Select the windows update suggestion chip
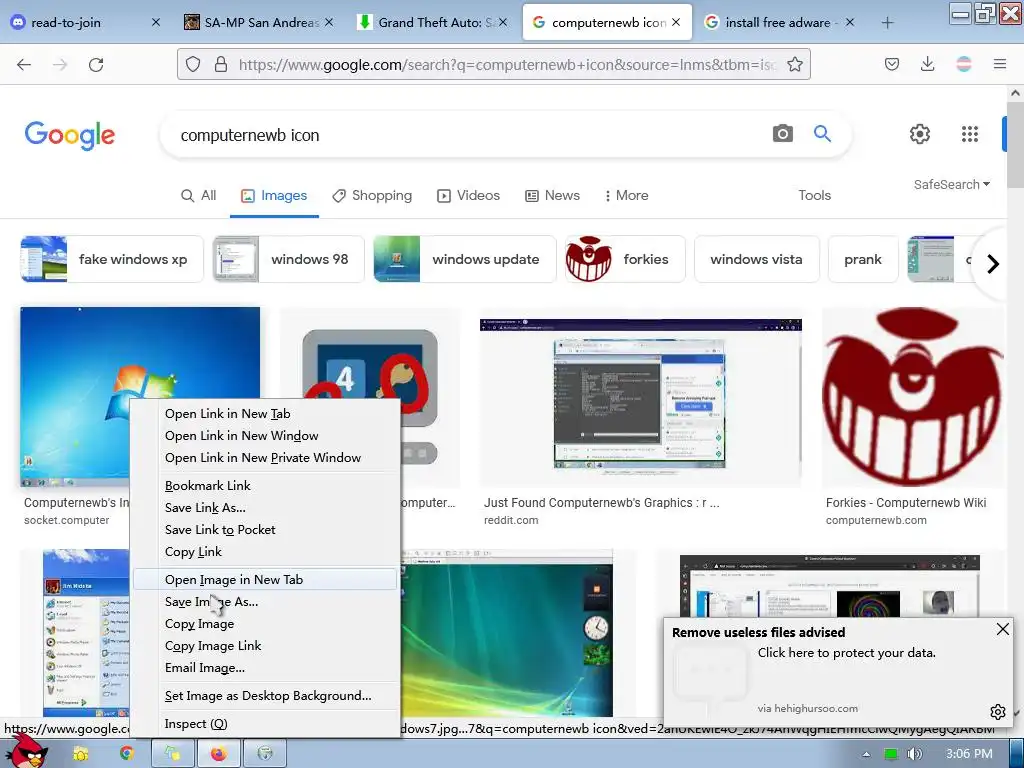The image size is (1024, 768). pos(464,259)
